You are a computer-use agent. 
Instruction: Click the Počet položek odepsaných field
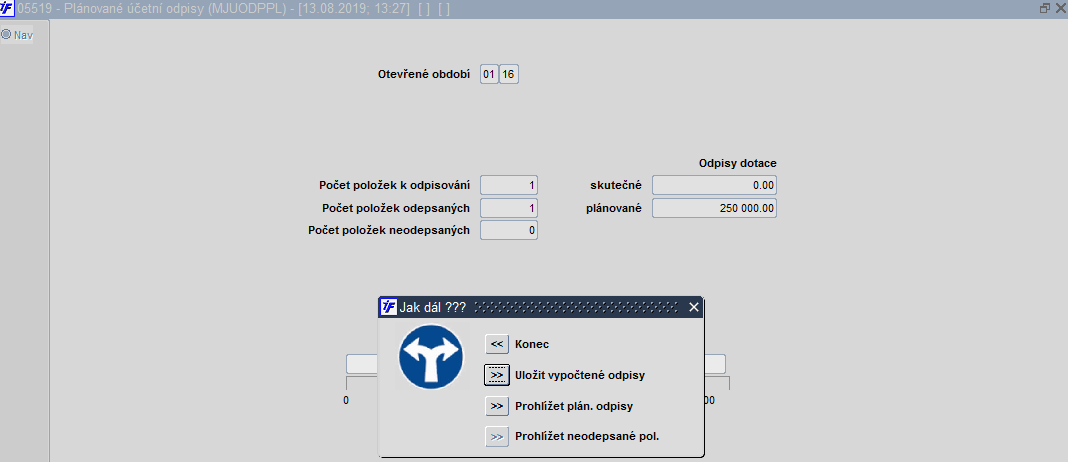(x=509, y=208)
